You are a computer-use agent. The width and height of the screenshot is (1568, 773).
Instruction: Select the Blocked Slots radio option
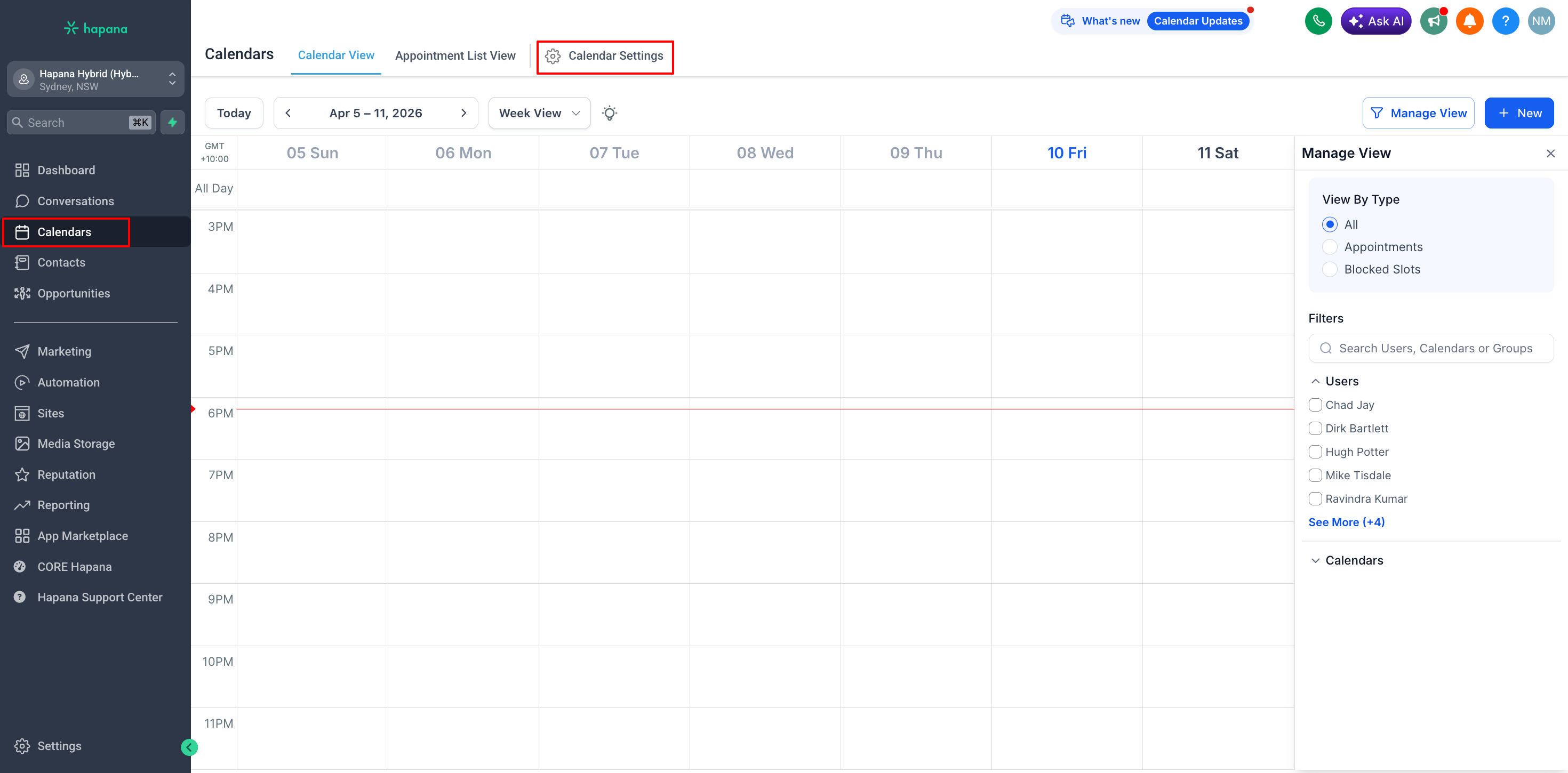(1330, 270)
